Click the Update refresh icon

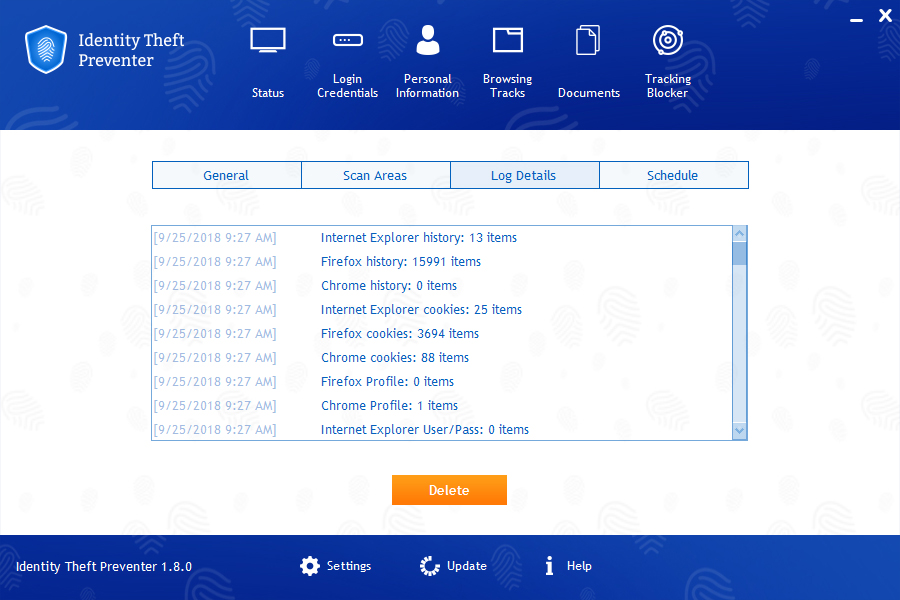428,565
